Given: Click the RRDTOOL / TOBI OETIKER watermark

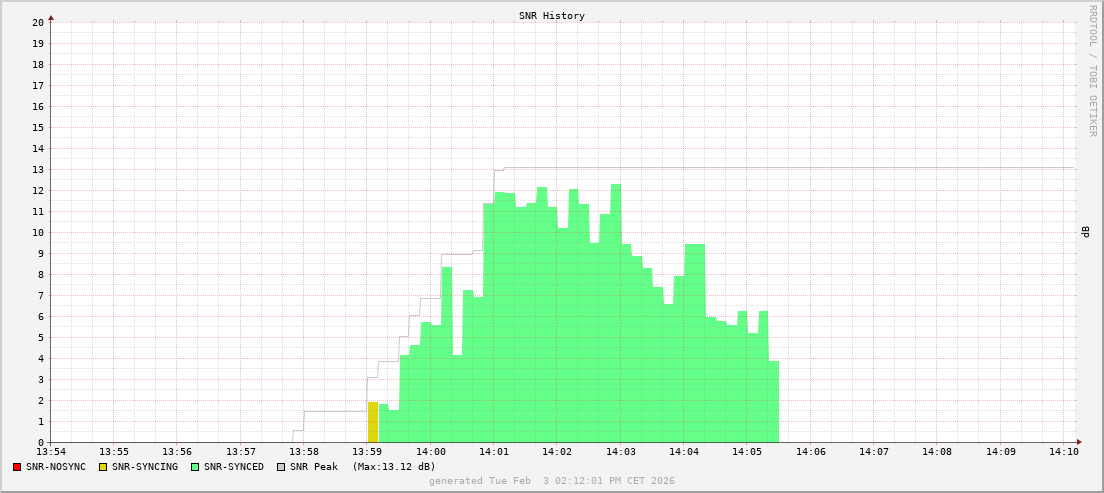Looking at the screenshot, I should [1092, 70].
